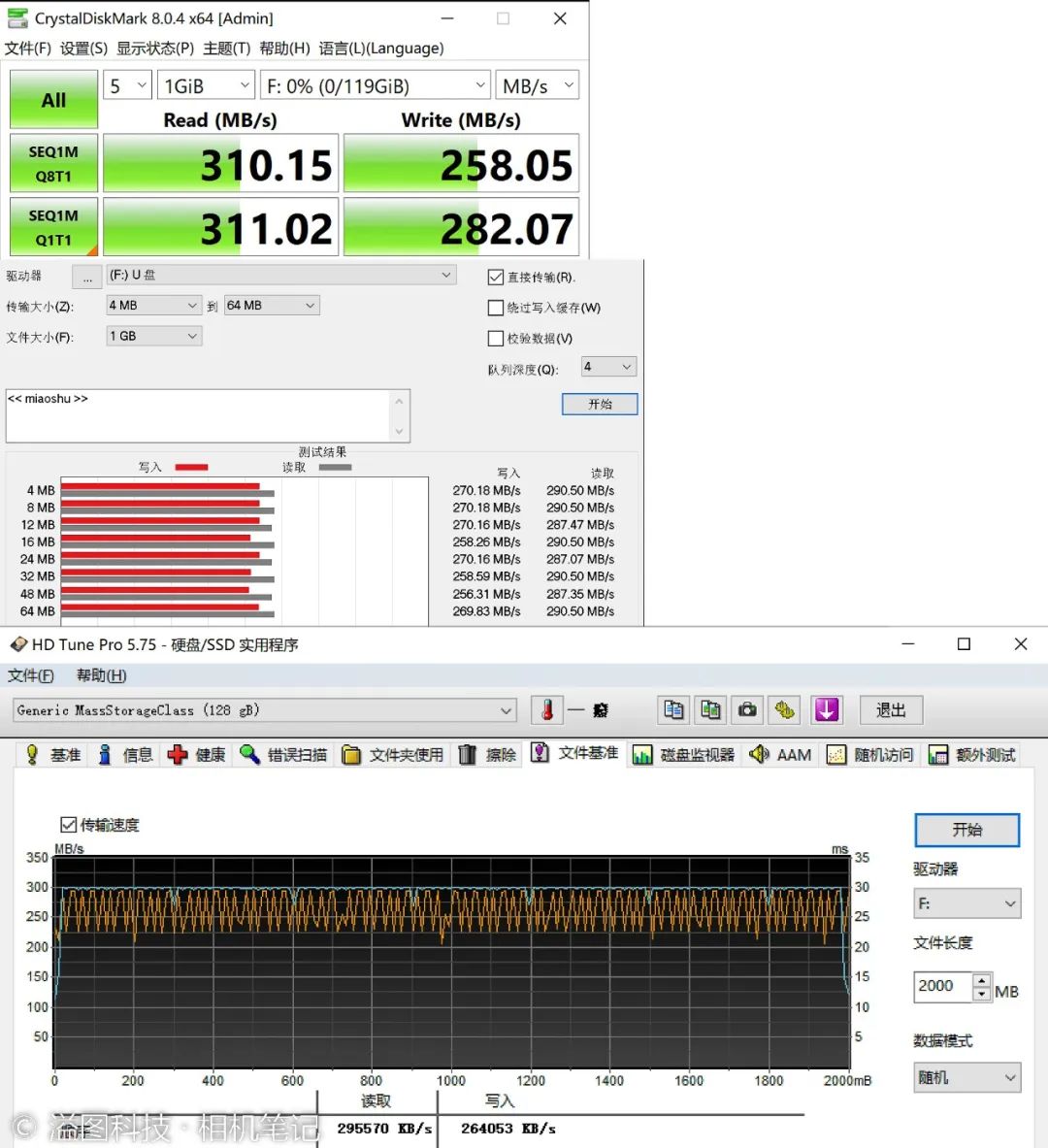Open the 帮助(H) menu in CrystalDiskMark
This screenshot has height=1148, width=1048.
[285, 49]
